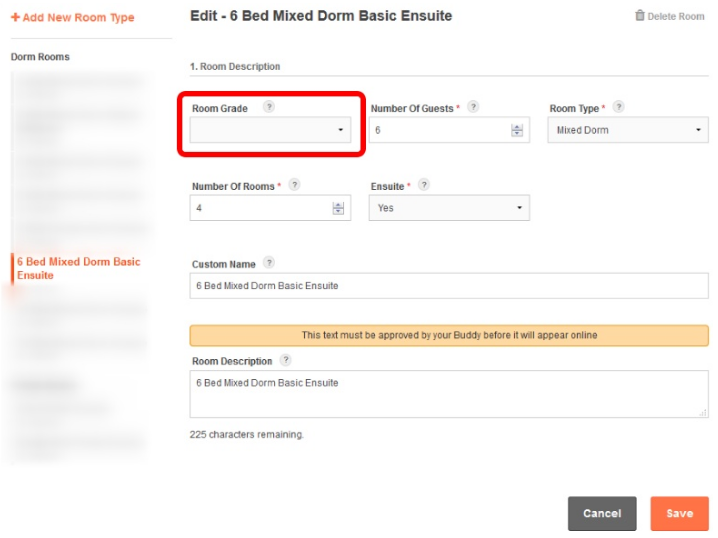718x538 pixels.
Task: Click the Dorm Rooms sidebar heading
Action: click(40, 57)
